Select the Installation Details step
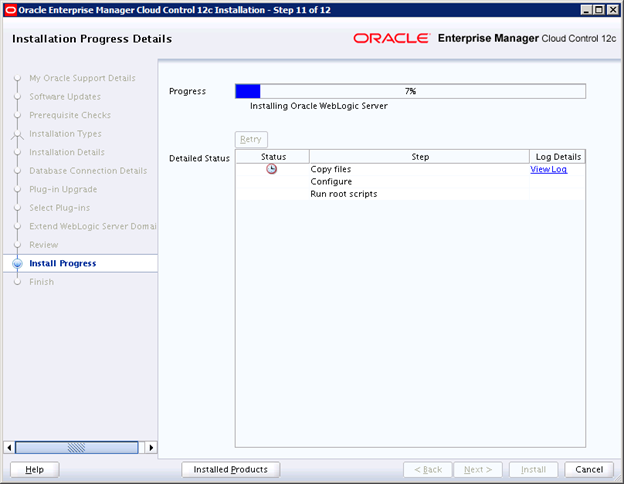Viewport: 624px width, 484px height. [67, 152]
